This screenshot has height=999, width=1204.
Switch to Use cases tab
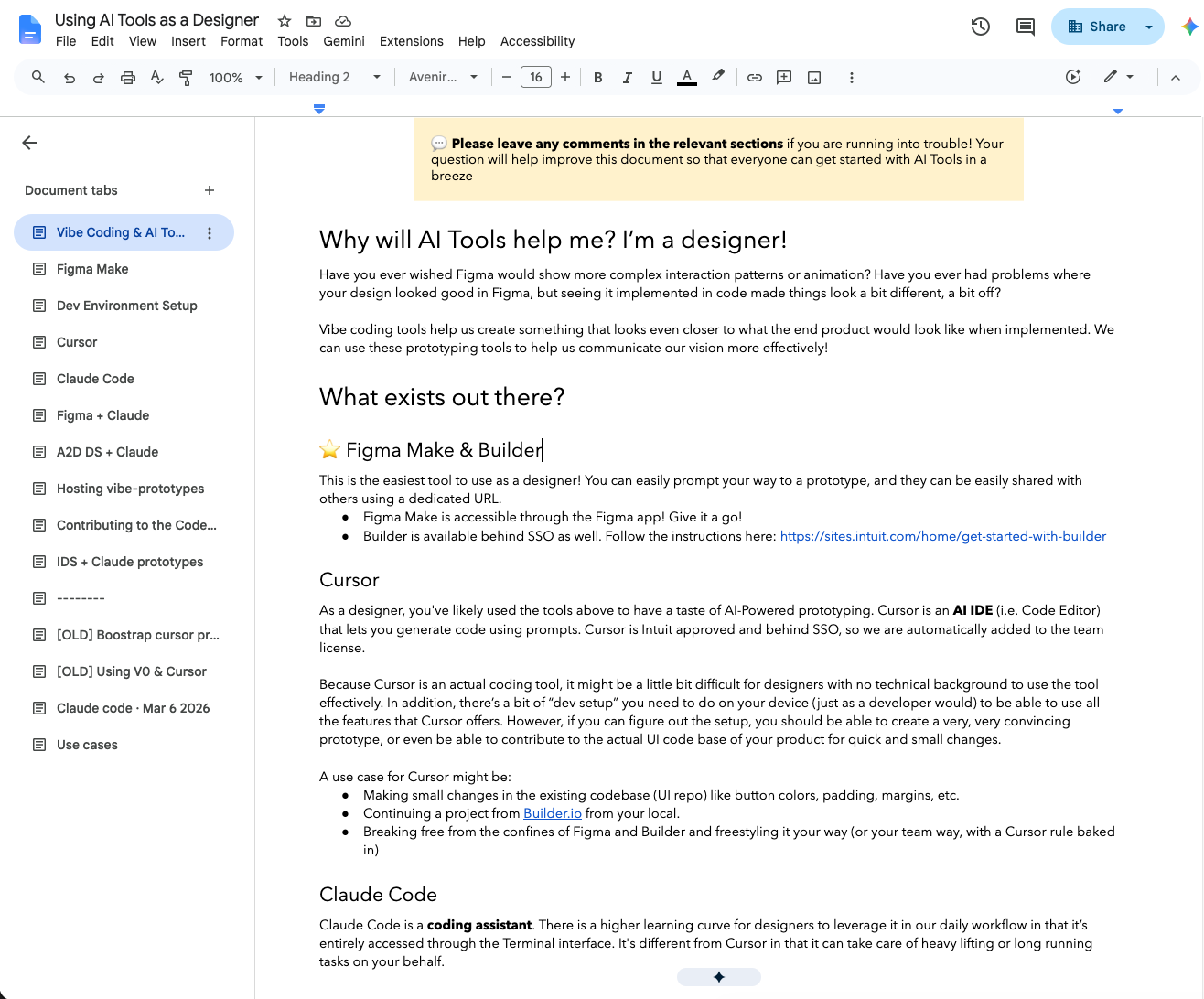(x=124, y=745)
